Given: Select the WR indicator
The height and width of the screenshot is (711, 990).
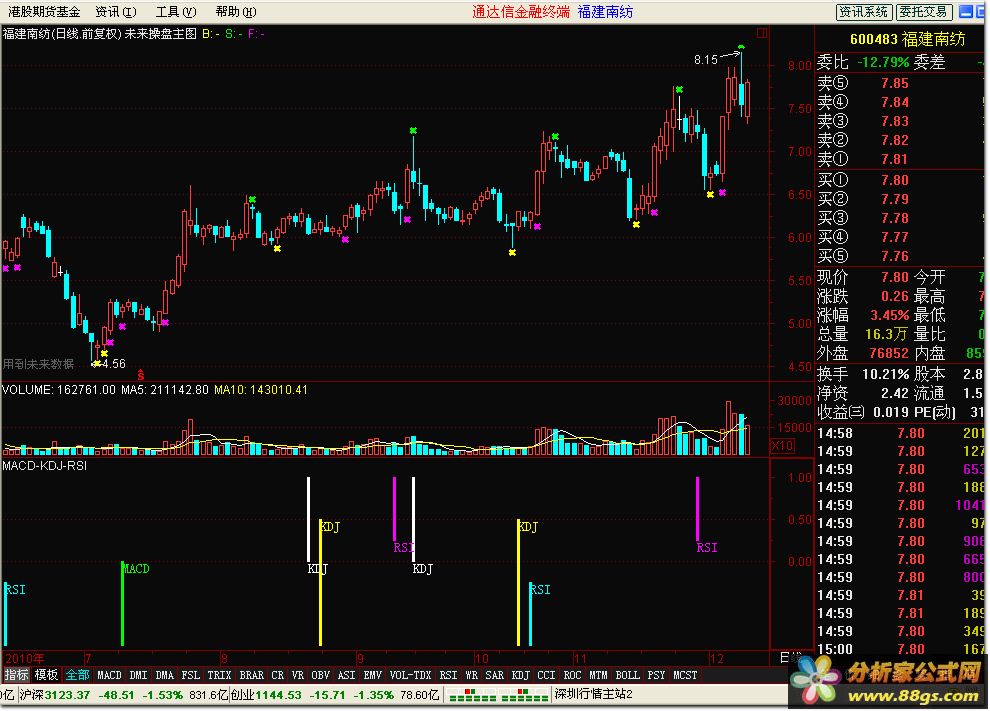Looking at the screenshot, I should tap(471, 675).
